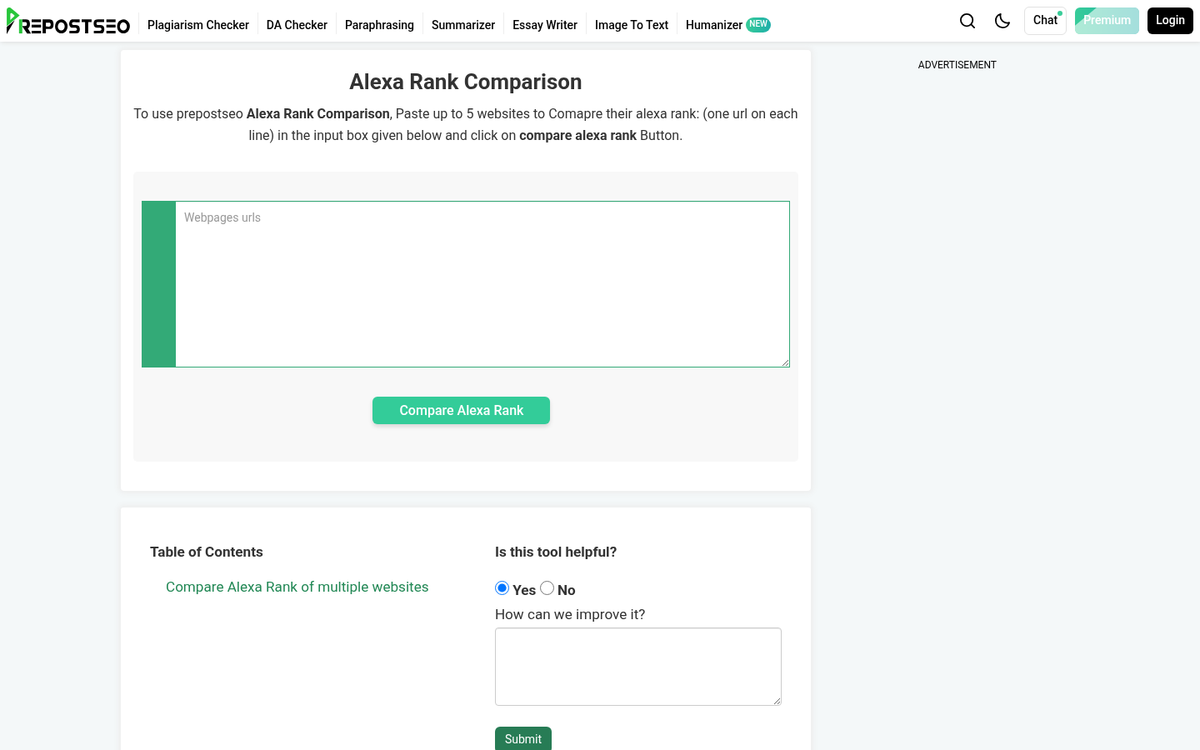Open the Chat panel

coord(1045,20)
